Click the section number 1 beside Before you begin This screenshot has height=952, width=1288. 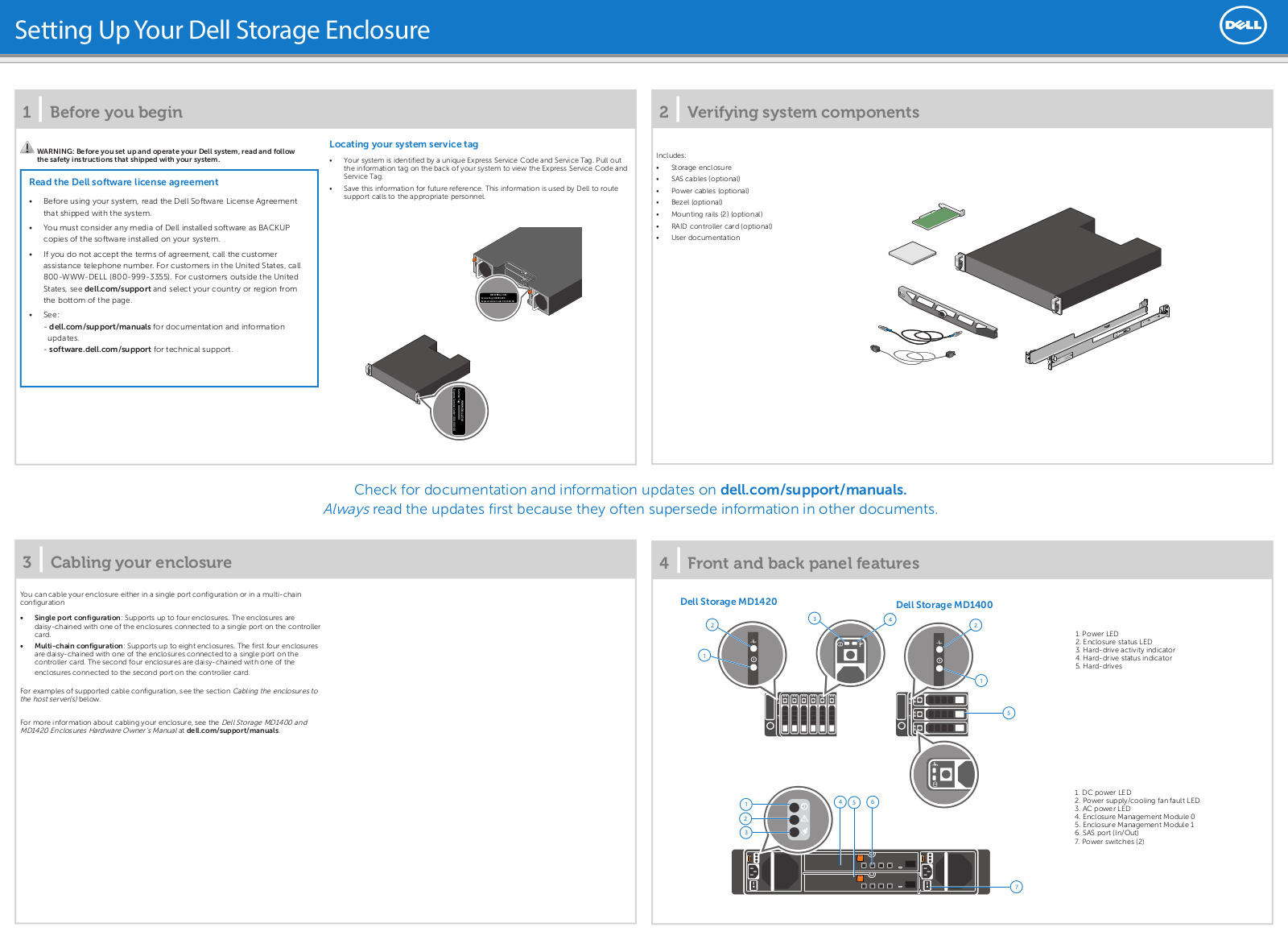click(x=27, y=112)
